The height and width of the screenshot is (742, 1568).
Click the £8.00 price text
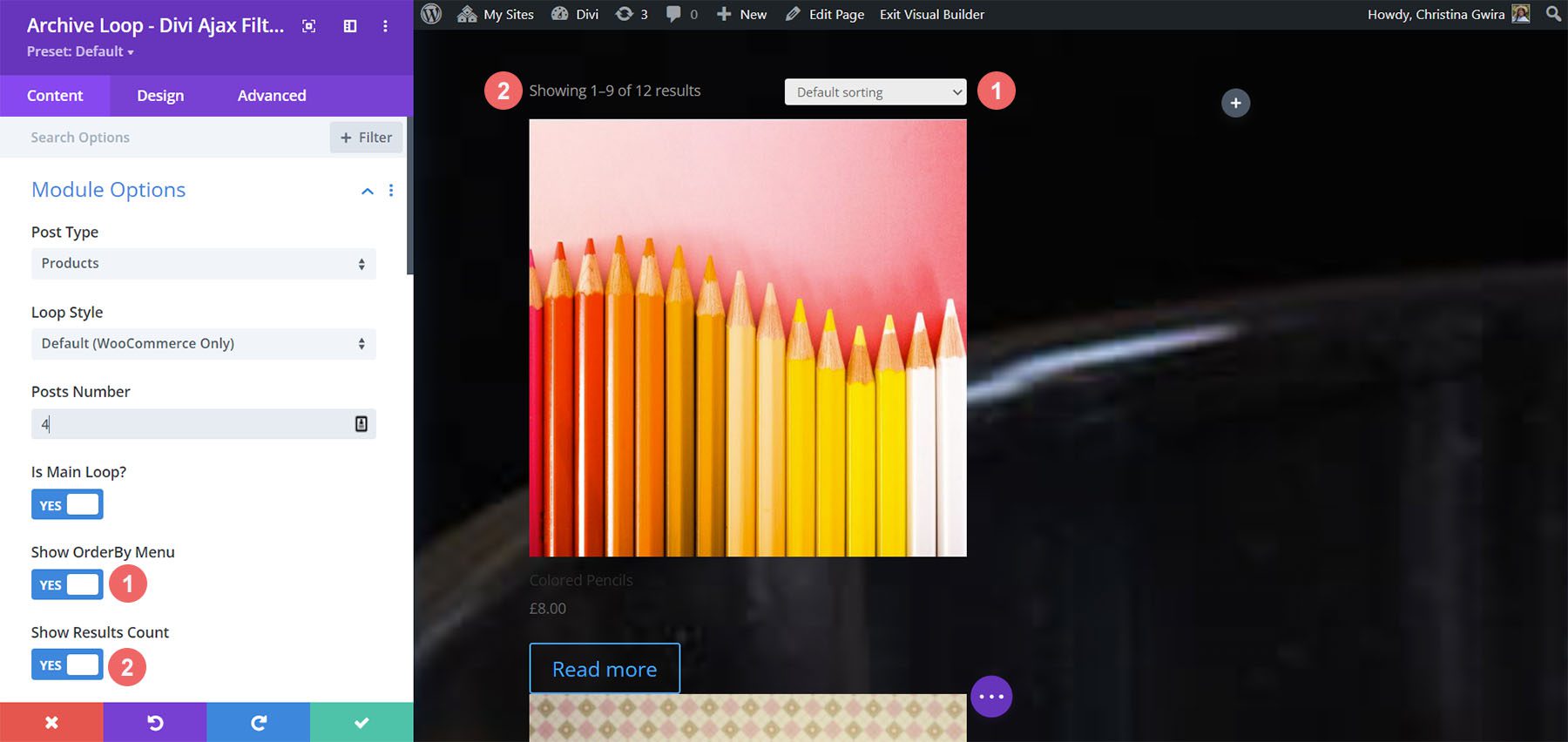[548, 609]
